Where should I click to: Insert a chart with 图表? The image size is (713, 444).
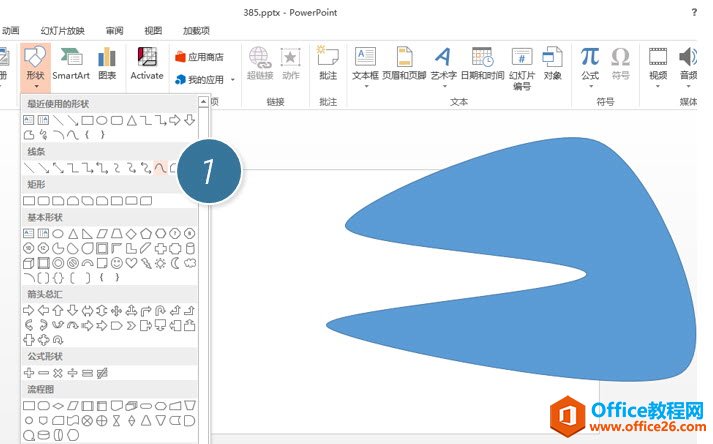pos(107,64)
